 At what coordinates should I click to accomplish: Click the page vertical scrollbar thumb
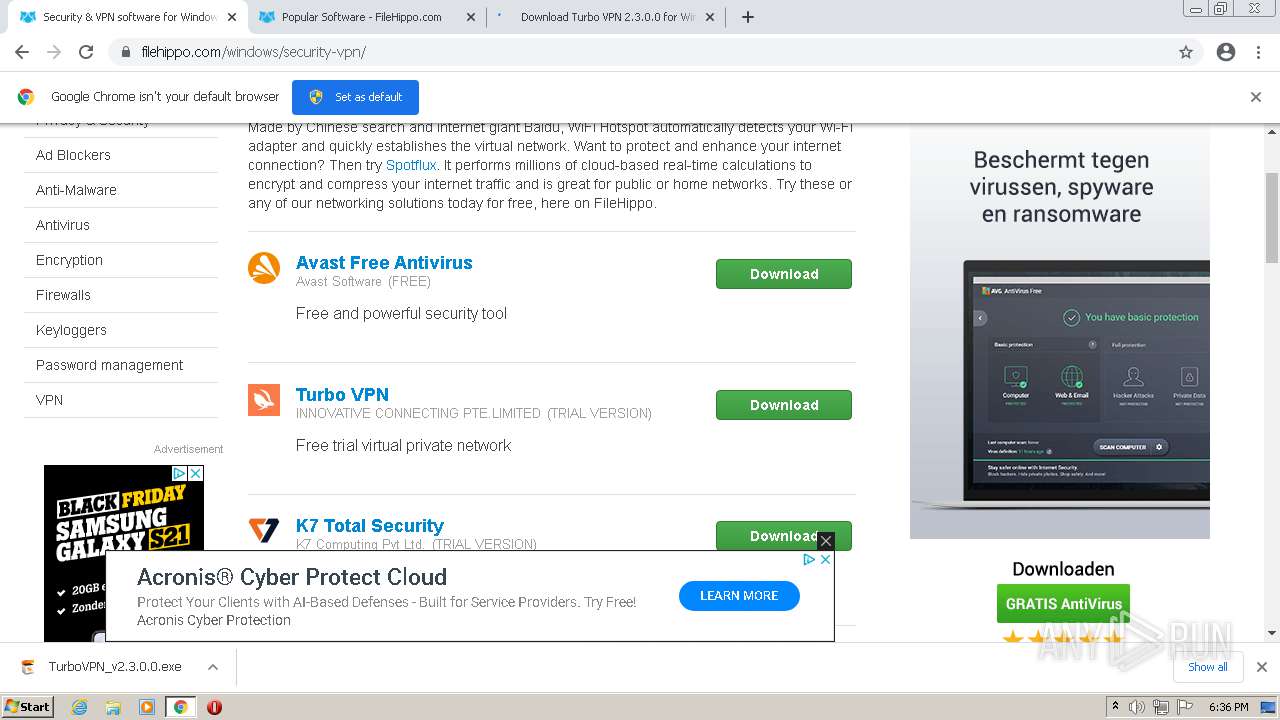[1272, 218]
